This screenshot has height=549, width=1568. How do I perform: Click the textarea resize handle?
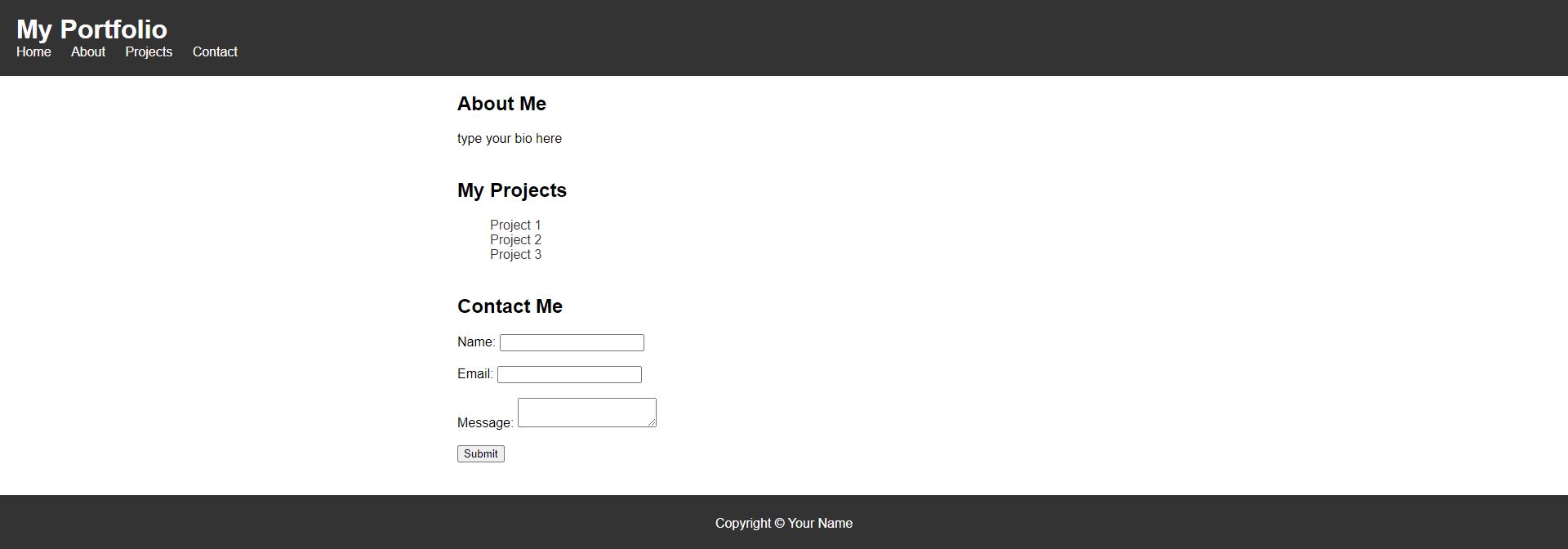(x=653, y=422)
